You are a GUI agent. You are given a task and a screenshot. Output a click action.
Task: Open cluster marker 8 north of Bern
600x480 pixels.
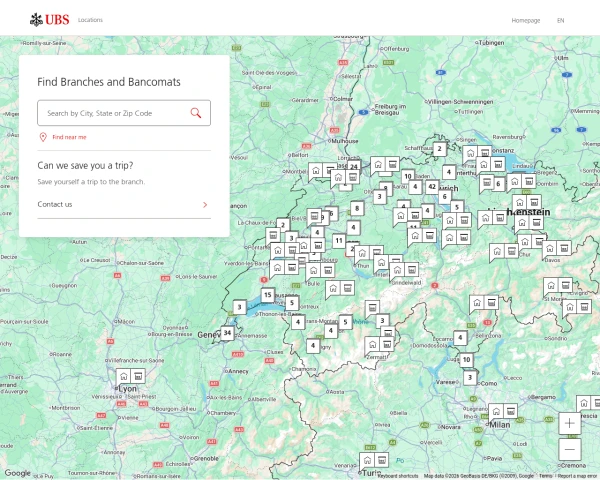[x=357, y=208]
